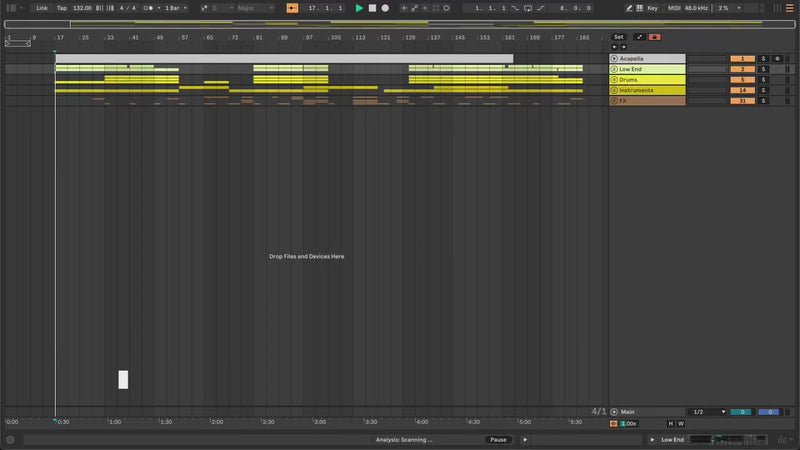Toggle the Loop switch icon
This screenshot has width=800, height=450.
(x=528, y=8)
